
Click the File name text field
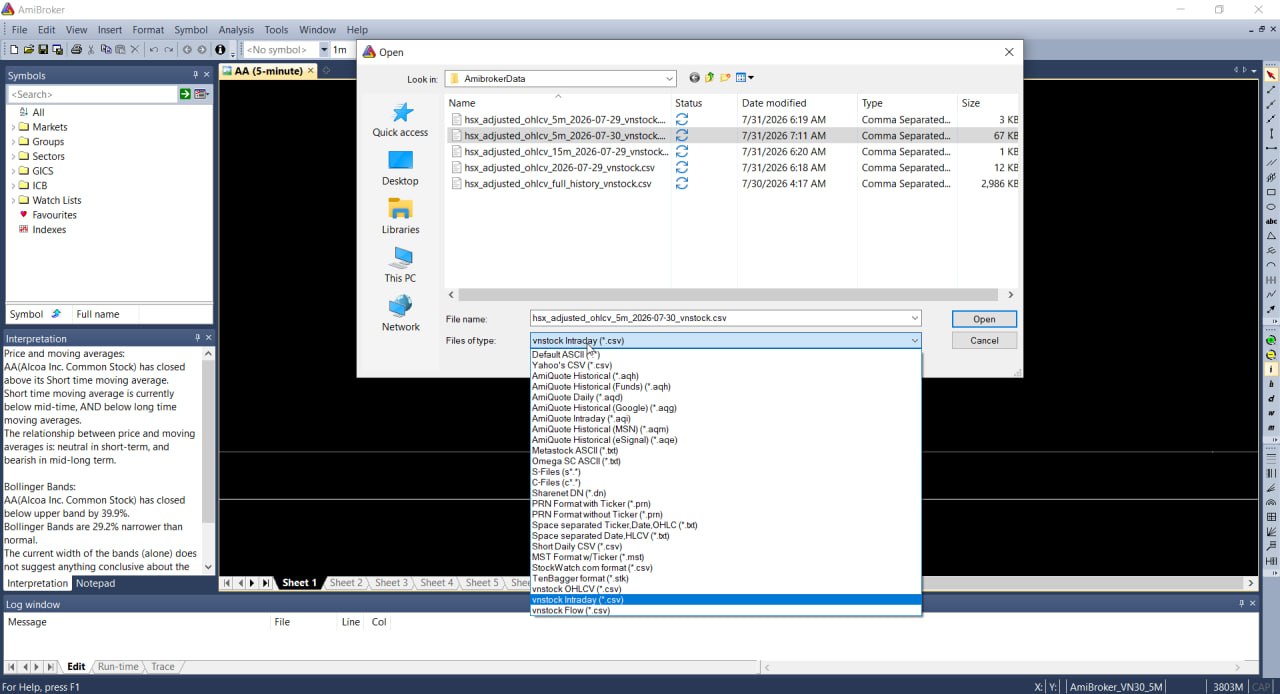pos(718,318)
